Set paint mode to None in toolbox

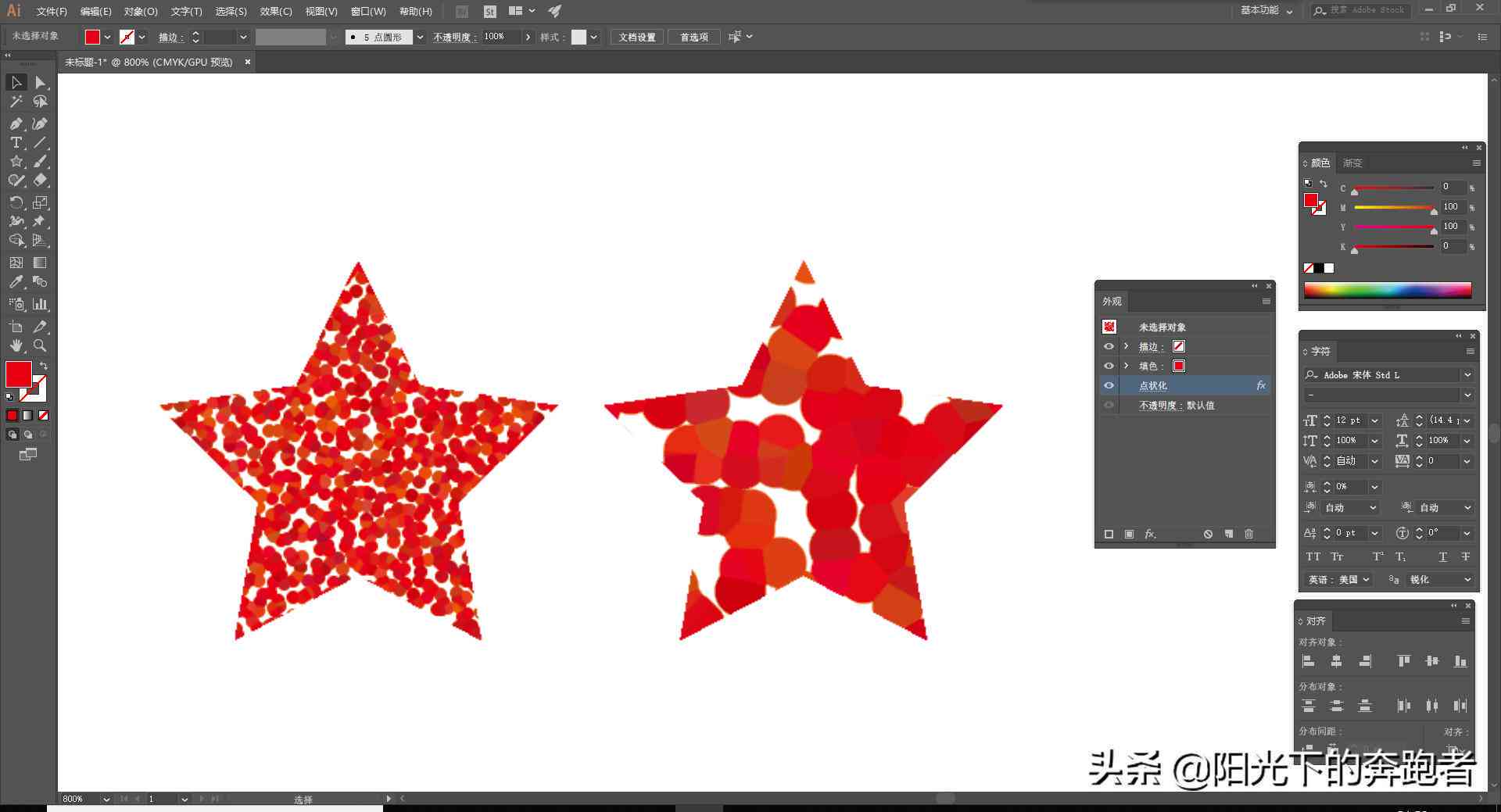tap(44, 415)
